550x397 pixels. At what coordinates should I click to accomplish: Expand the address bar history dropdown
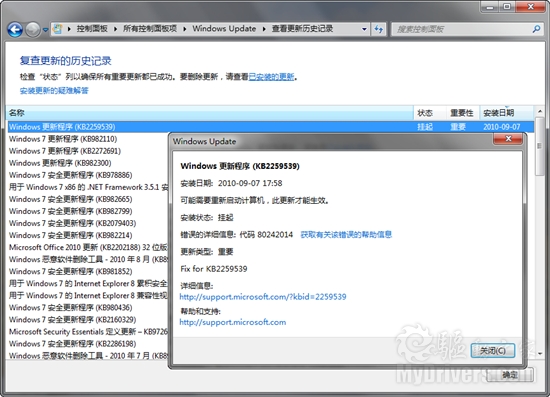pos(364,29)
